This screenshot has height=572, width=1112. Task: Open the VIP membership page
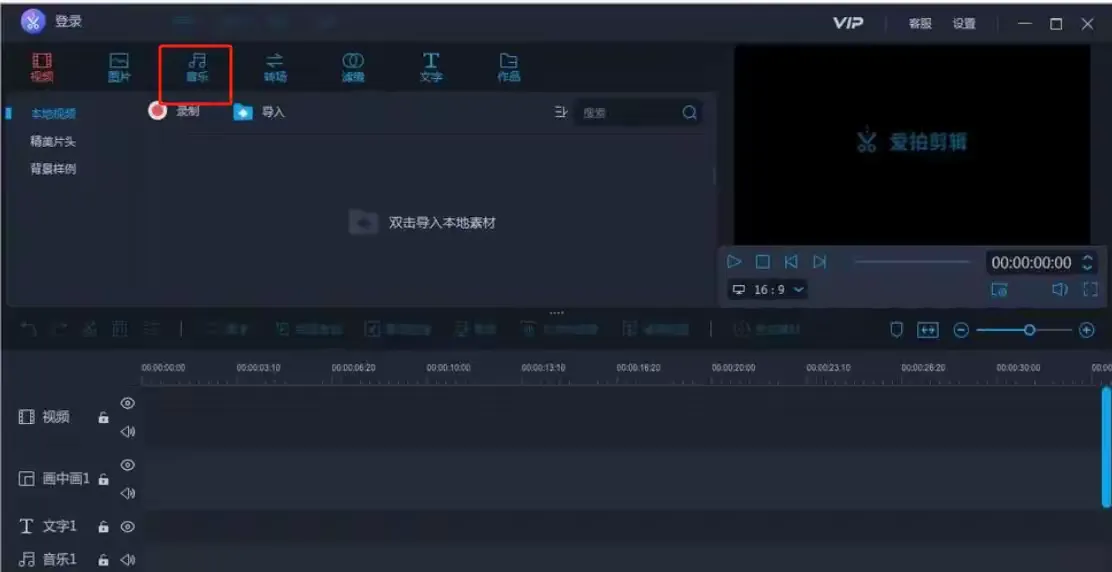[847, 23]
